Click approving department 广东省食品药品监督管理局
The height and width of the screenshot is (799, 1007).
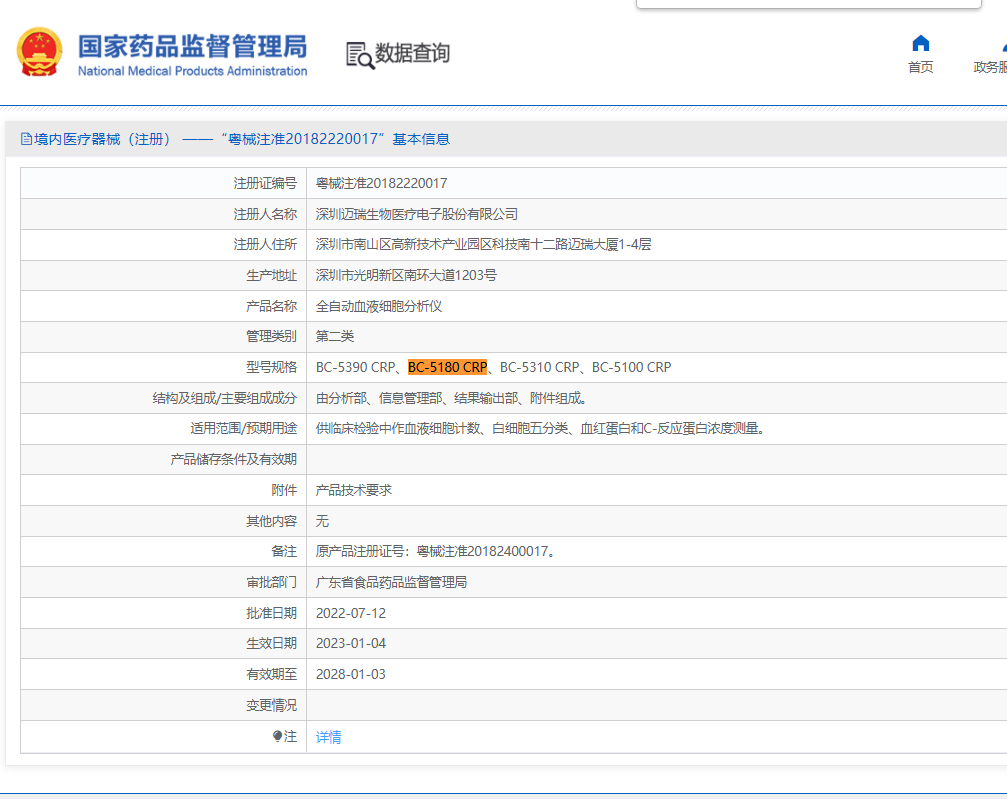(391, 582)
